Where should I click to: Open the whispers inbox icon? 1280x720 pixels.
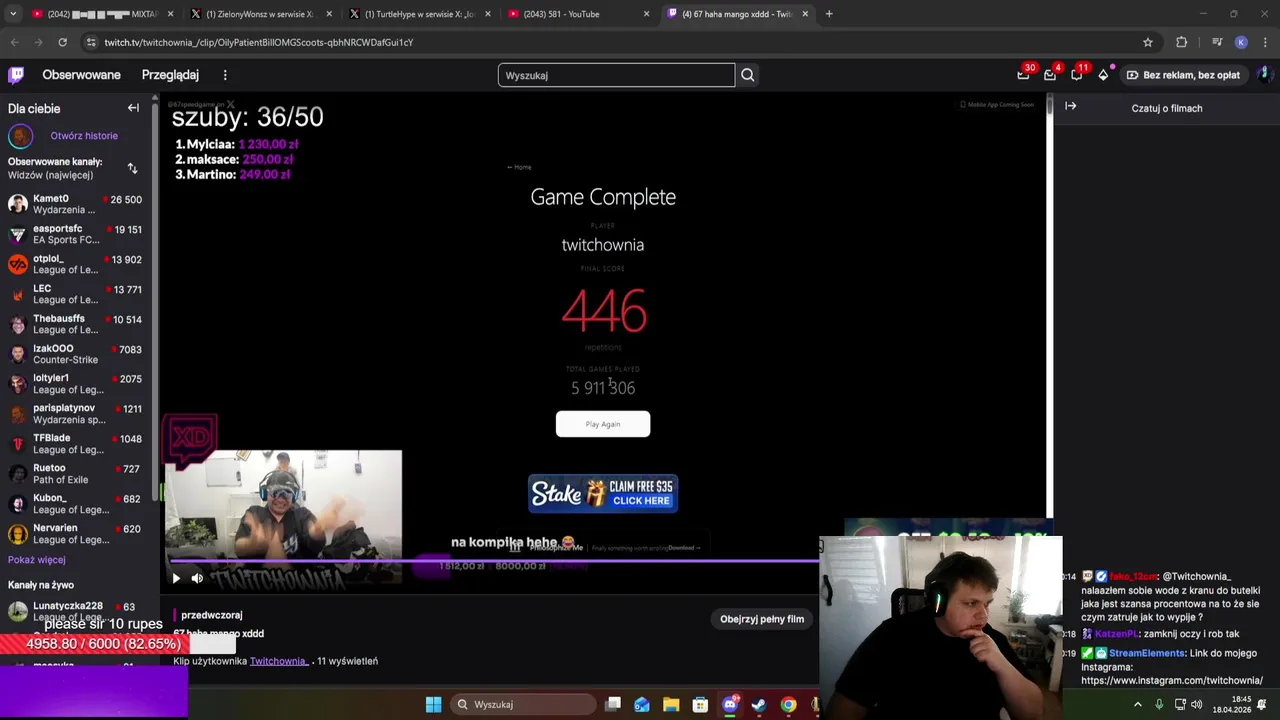[1050, 75]
